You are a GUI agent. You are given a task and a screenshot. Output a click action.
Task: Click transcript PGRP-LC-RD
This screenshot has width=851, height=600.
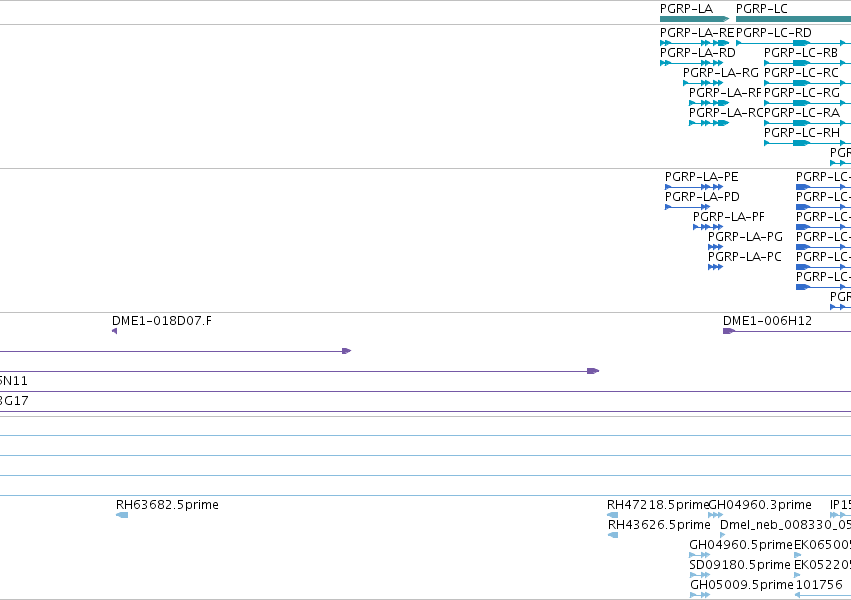[x=793, y=43]
